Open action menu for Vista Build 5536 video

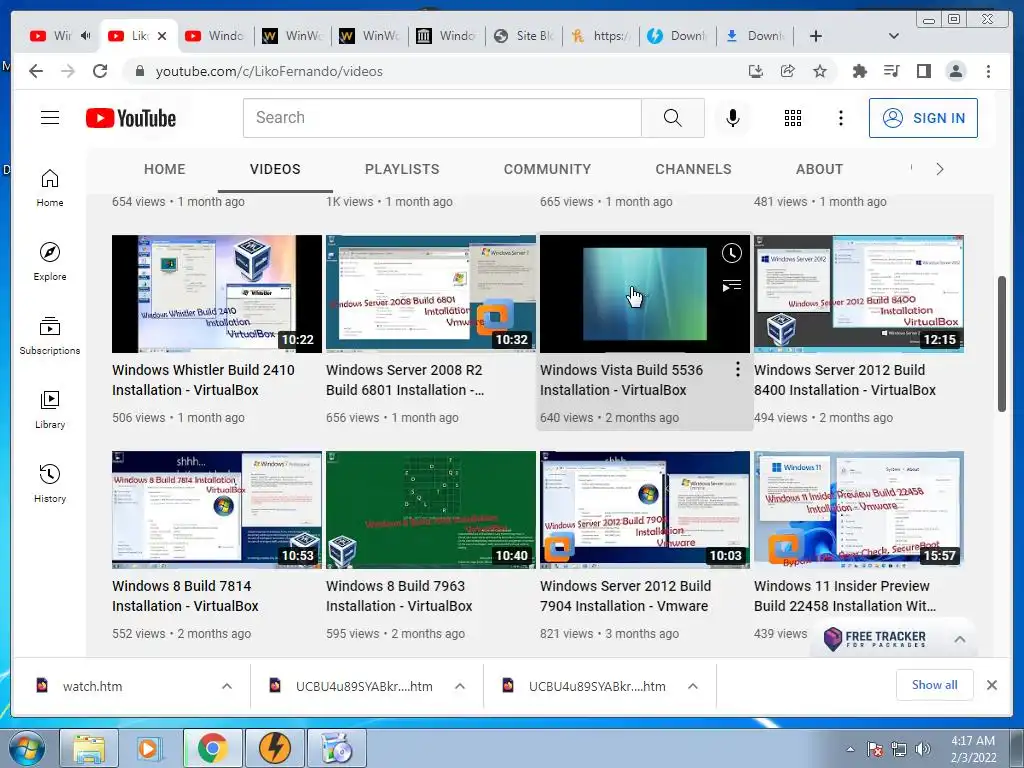(x=737, y=370)
